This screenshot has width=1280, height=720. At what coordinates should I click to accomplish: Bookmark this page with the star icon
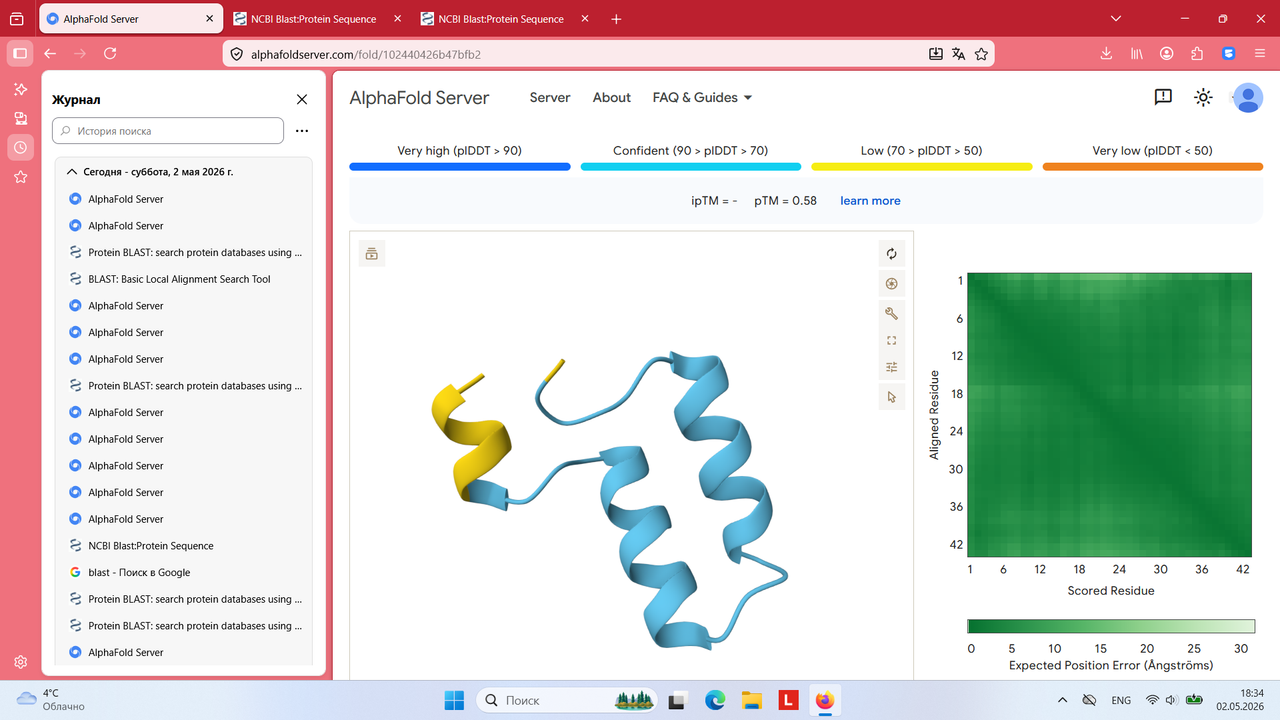point(981,54)
